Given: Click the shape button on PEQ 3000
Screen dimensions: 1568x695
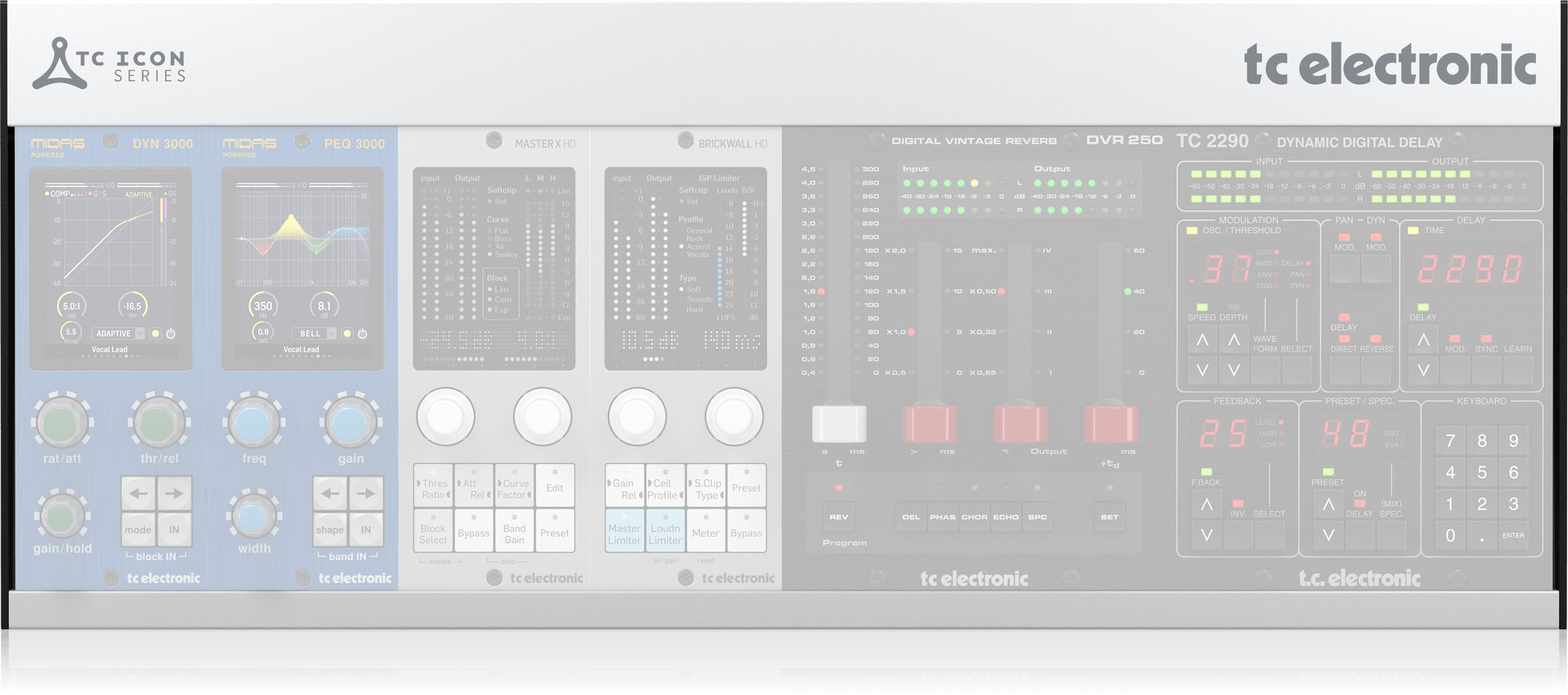Looking at the screenshot, I should (x=330, y=529).
